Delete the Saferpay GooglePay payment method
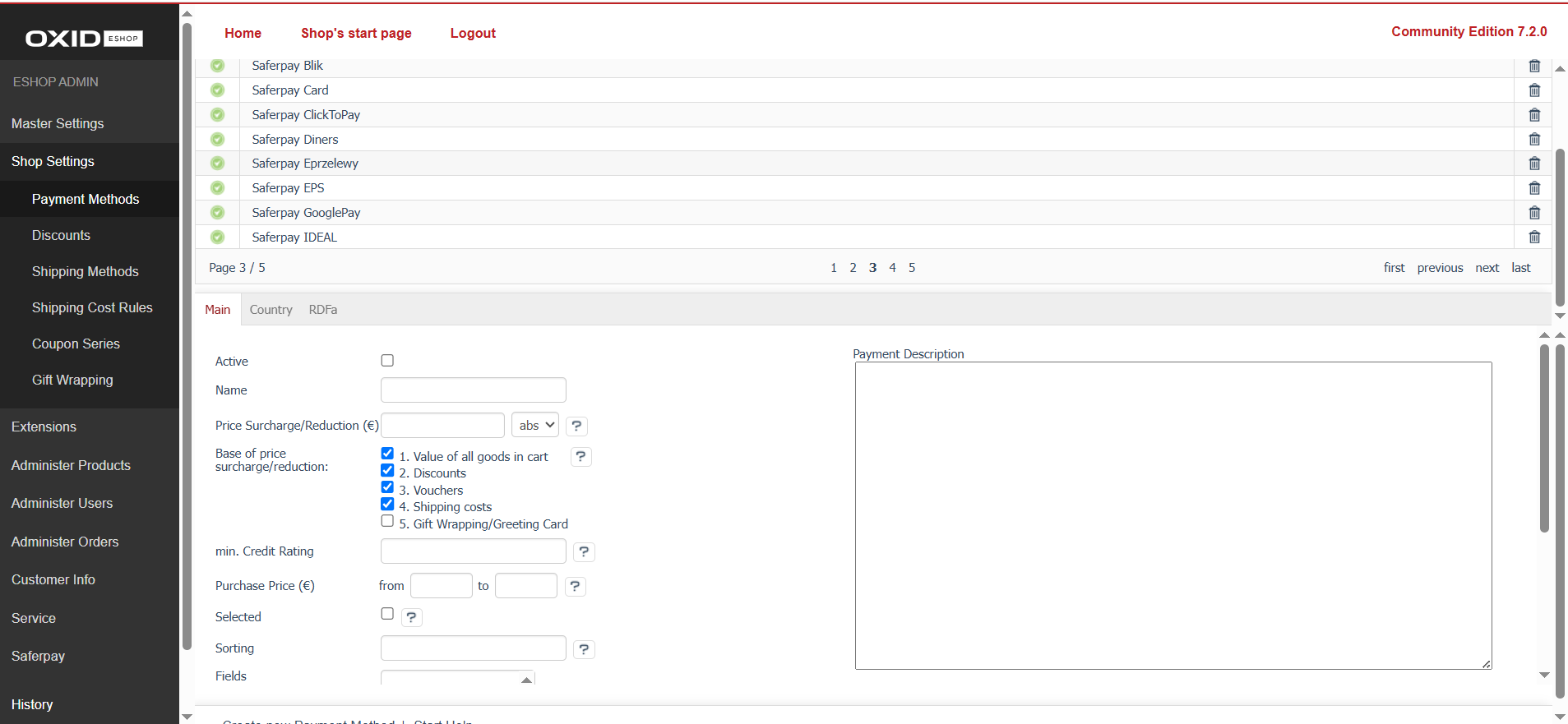Viewport: 1568px width, 724px height. 1534,213
